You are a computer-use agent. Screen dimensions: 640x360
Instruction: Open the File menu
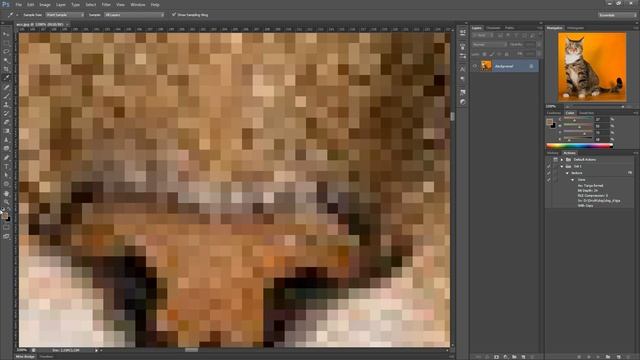pos(18,4)
